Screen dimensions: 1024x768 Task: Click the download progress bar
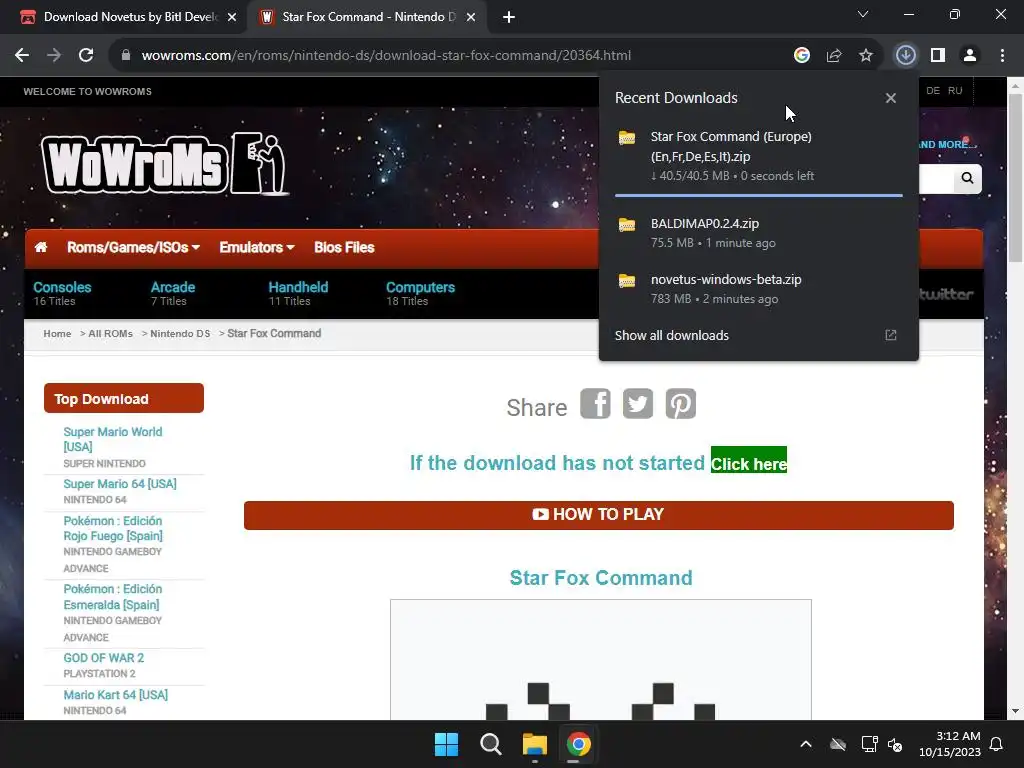click(x=759, y=195)
